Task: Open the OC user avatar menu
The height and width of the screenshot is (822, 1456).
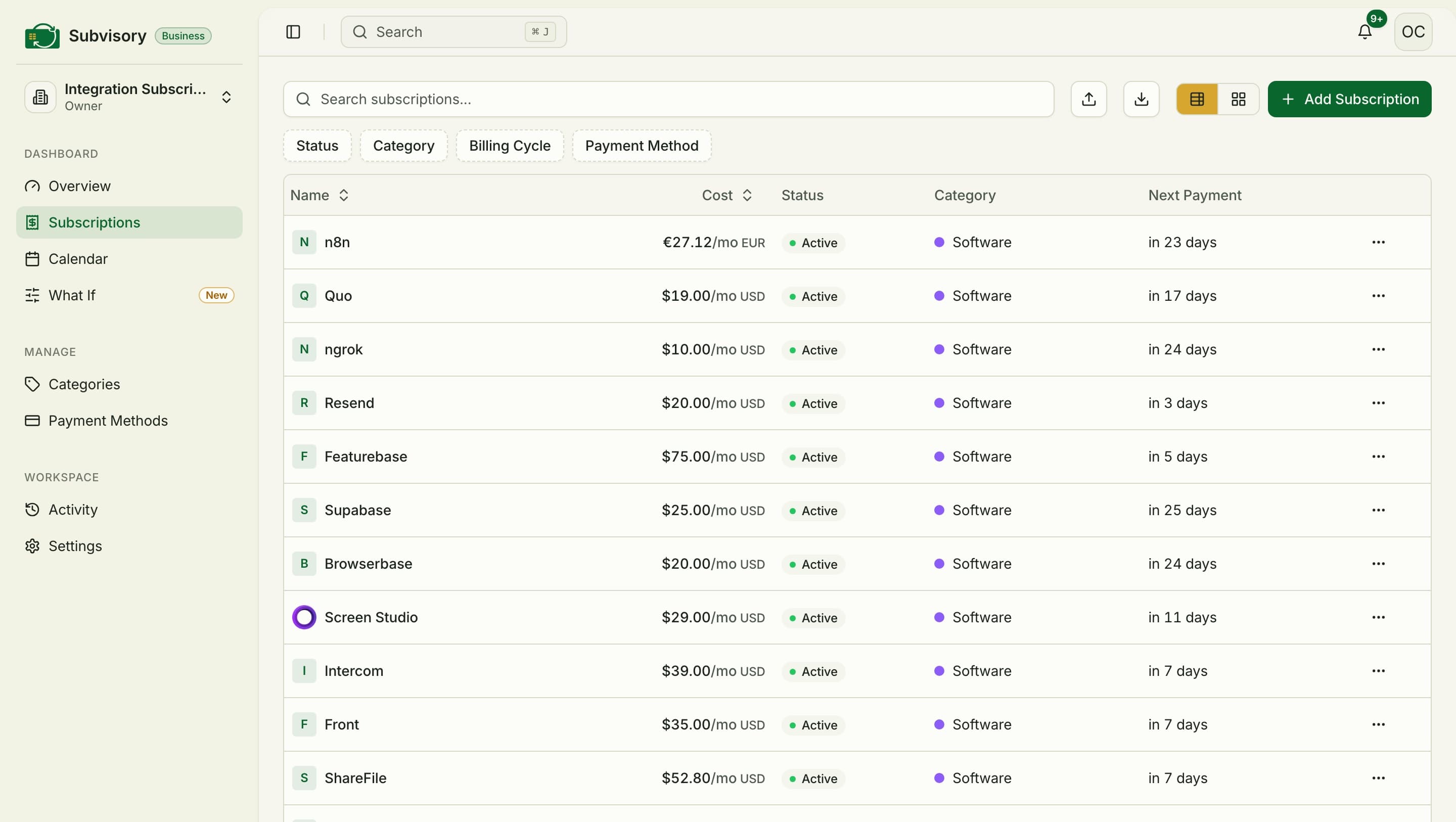Action: pyautogui.click(x=1413, y=32)
